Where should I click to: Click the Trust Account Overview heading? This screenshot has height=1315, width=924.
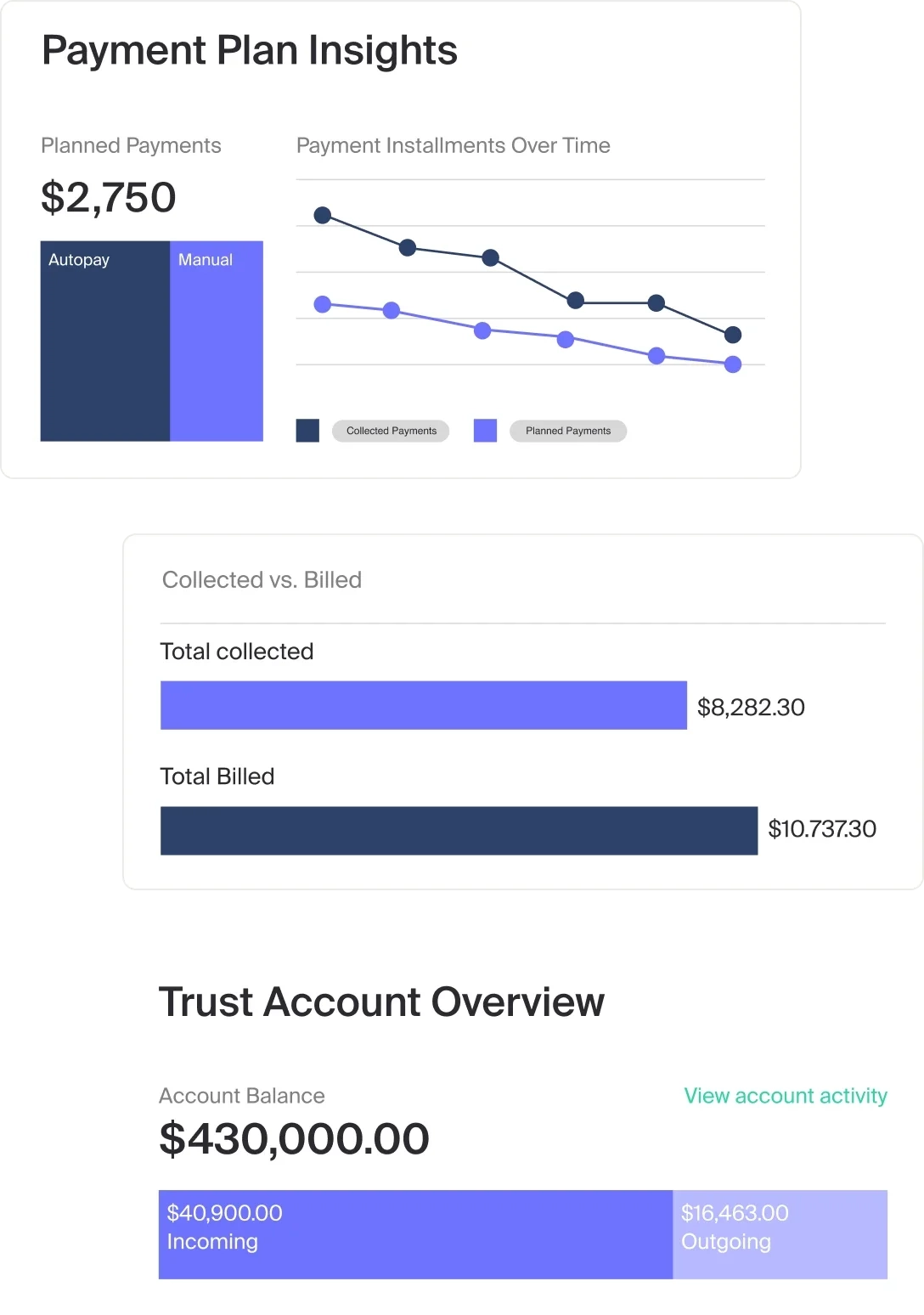(381, 1002)
